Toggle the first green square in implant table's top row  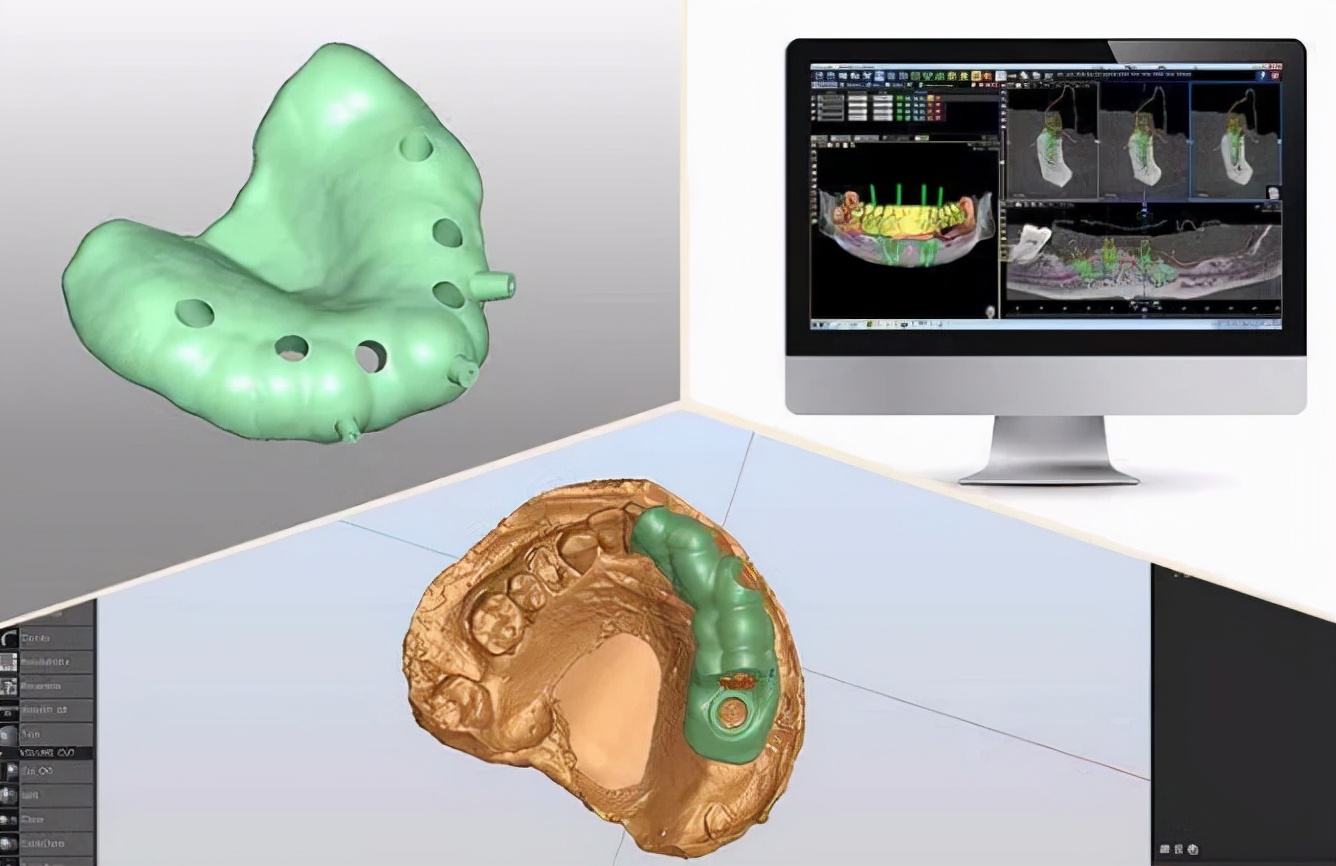coord(901,98)
